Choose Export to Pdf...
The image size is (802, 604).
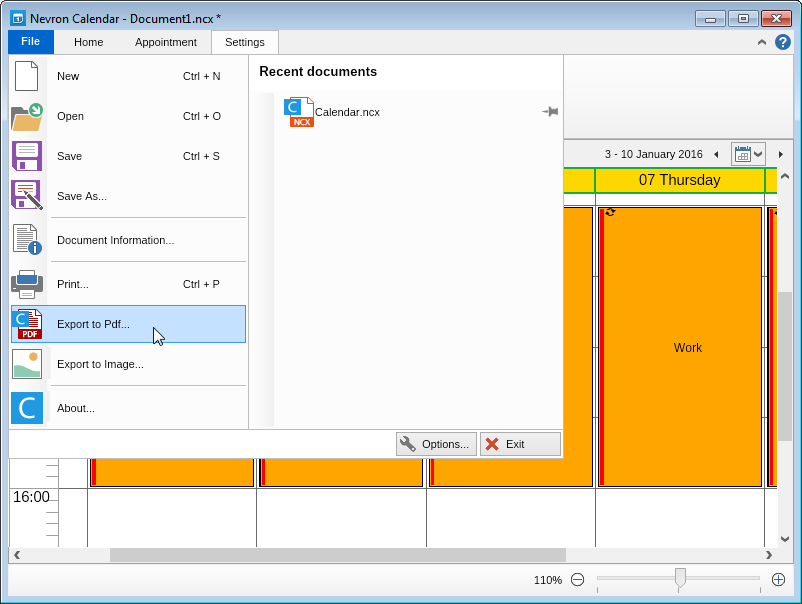click(x=128, y=324)
